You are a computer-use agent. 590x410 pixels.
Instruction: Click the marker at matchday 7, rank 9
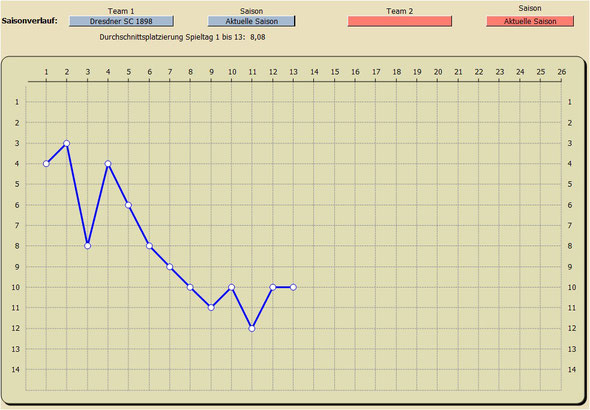[170, 267]
